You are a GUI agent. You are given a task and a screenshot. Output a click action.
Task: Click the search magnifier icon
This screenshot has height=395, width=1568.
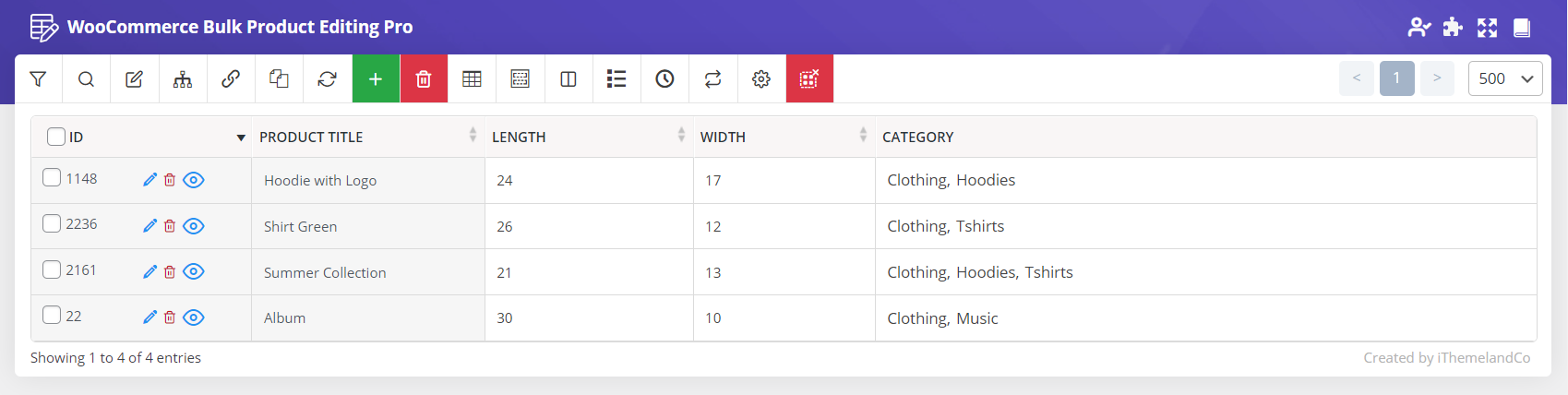click(x=86, y=79)
